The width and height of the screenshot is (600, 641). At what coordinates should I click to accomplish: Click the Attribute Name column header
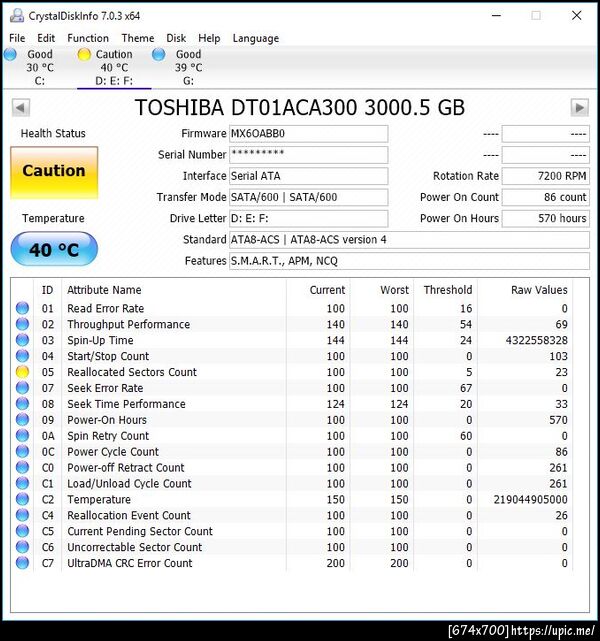coord(174,290)
